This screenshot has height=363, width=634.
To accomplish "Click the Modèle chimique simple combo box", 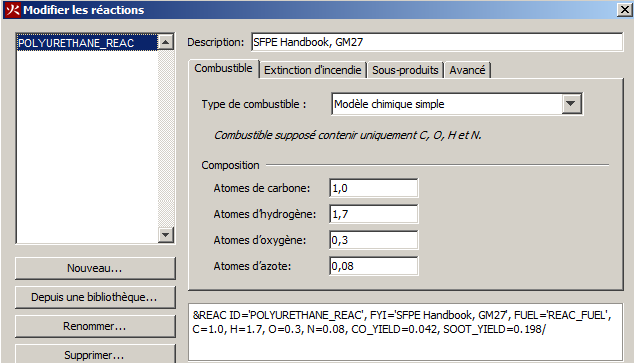I will pyautogui.click(x=456, y=104).
